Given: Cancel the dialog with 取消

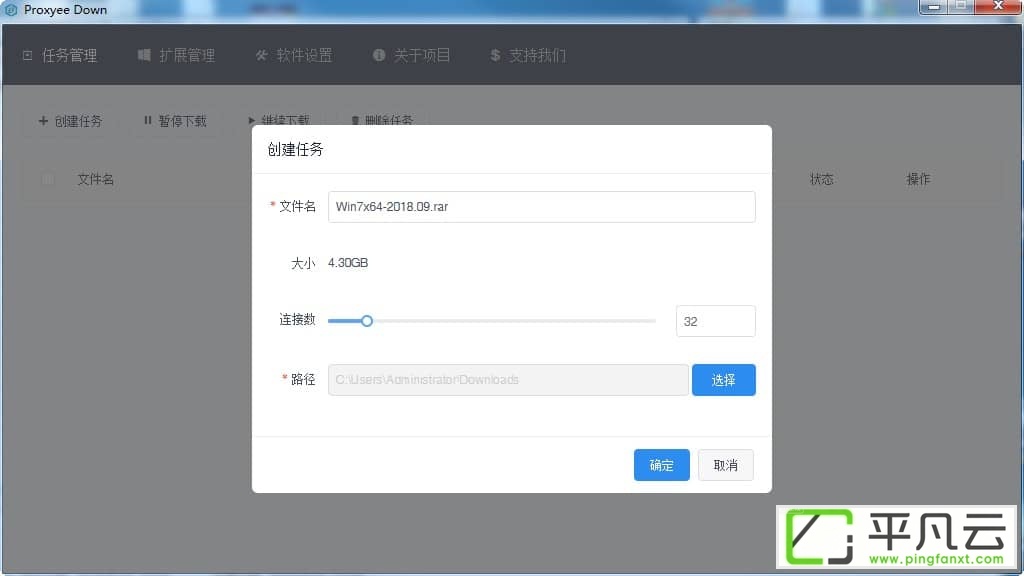Looking at the screenshot, I should coord(726,465).
